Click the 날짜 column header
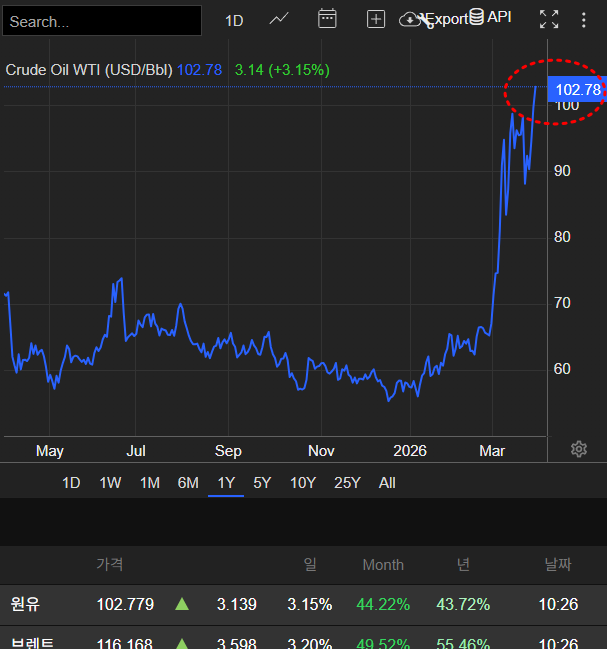 [x=558, y=564]
